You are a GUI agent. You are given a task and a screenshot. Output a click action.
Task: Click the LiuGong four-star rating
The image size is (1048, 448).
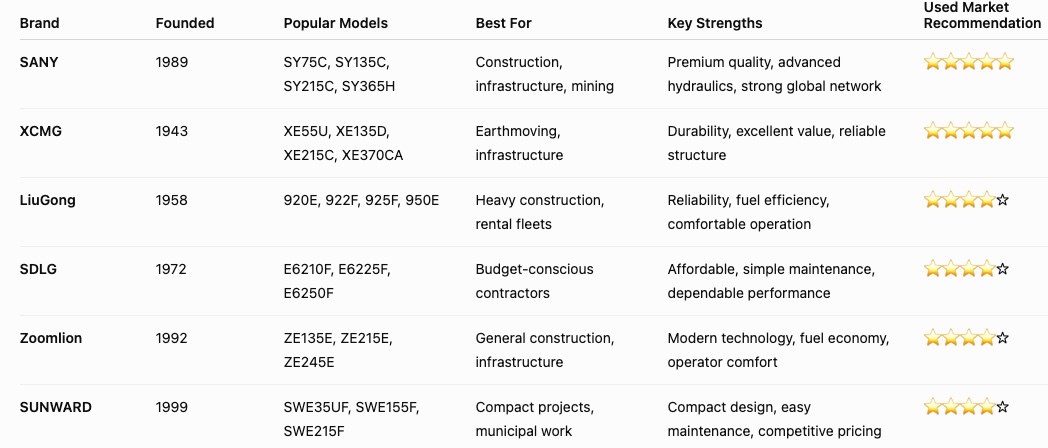click(x=966, y=200)
